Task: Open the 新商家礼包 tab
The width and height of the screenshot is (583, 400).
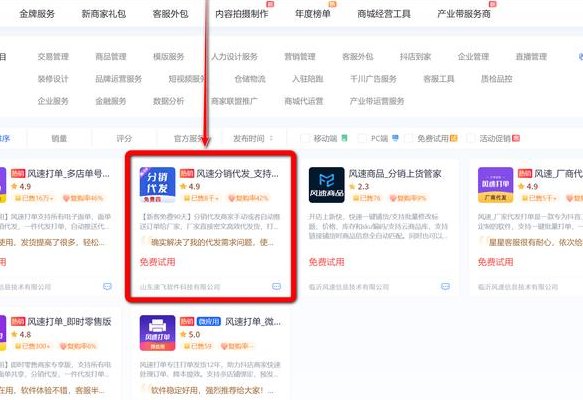Action: pyautogui.click(x=104, y=14)
